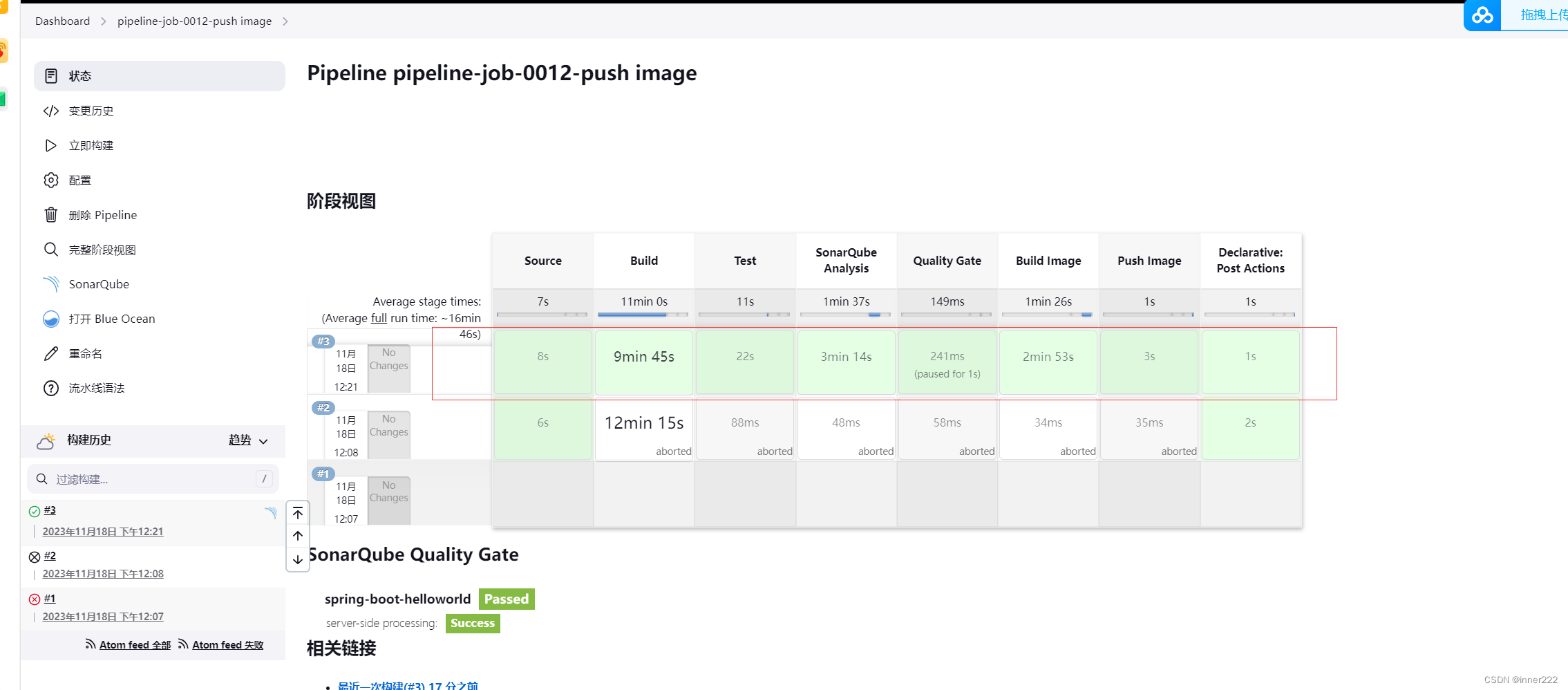Click the #2 badge in stage view

[323, 407]
